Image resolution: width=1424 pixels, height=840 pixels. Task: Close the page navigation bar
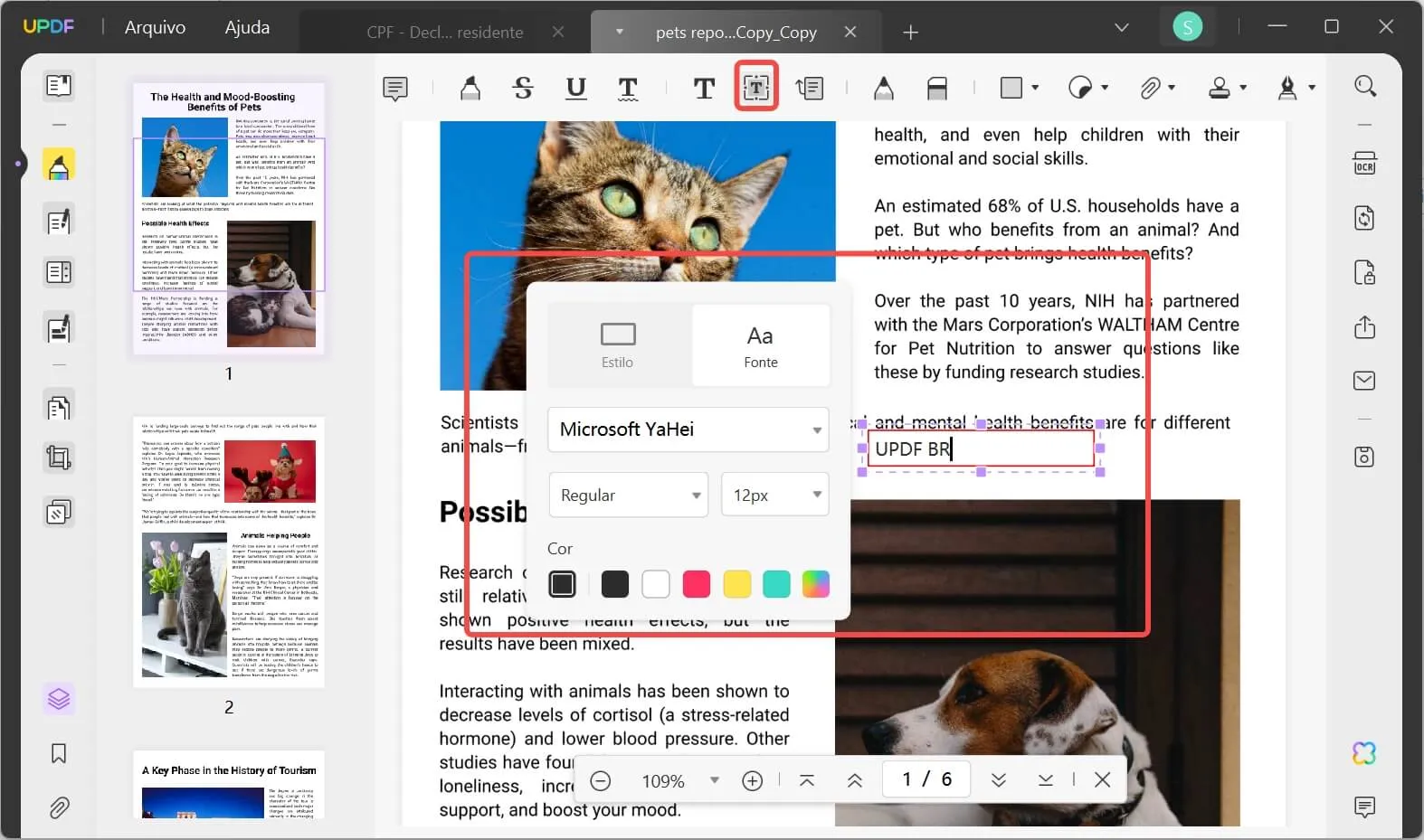[1102, 780]
